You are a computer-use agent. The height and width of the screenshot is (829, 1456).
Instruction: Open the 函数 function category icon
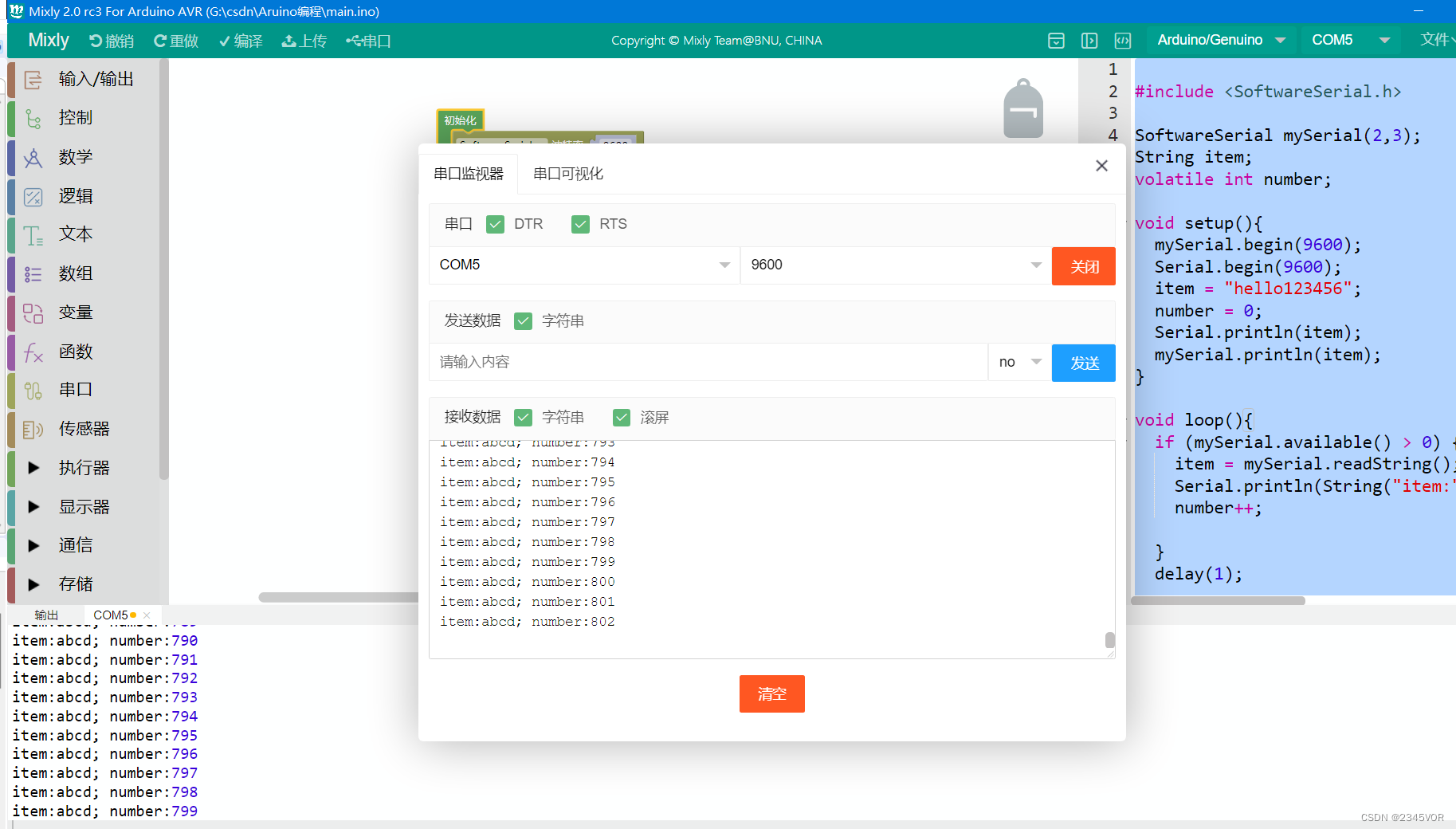point(33,352)
